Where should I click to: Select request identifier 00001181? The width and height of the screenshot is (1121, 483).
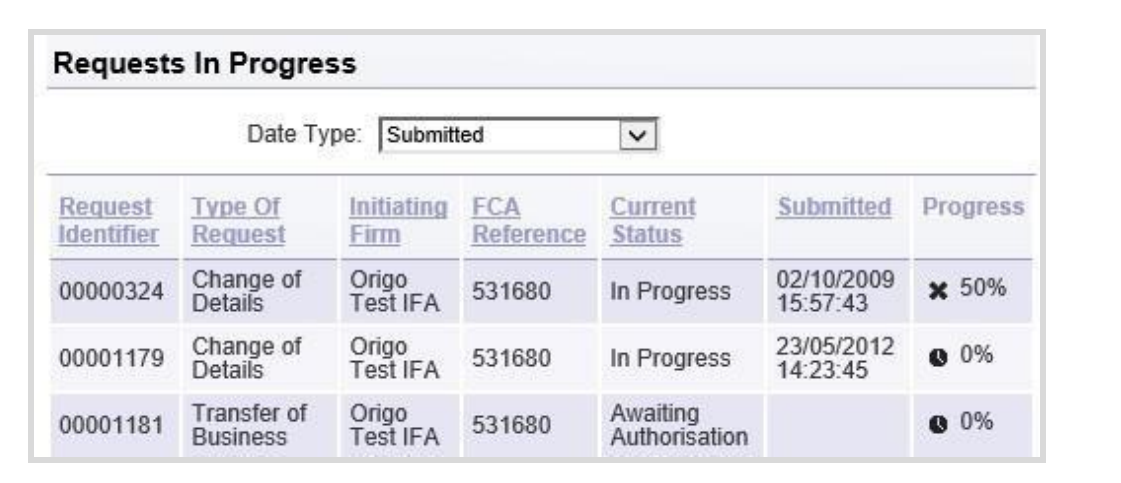pyautogui.click(x=111, y=425)
